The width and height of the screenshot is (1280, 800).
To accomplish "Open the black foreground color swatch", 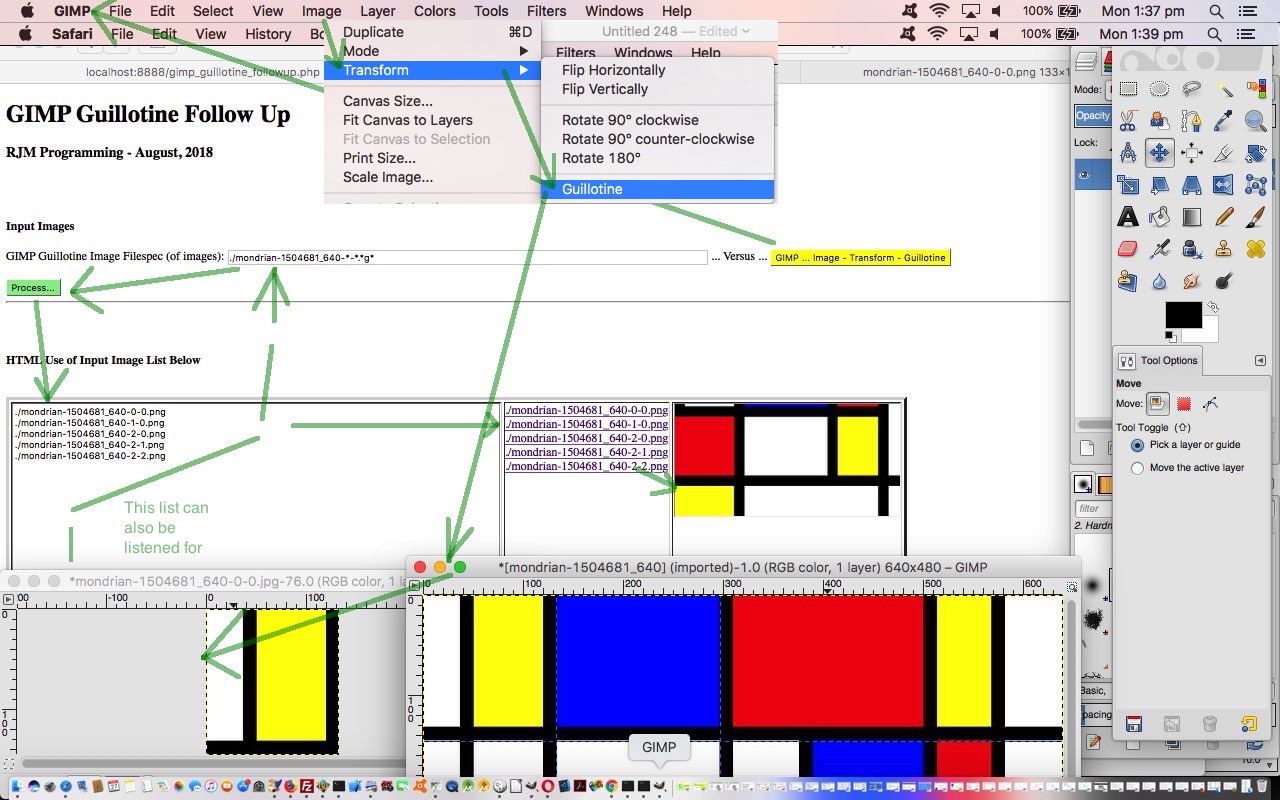I will pyautogui.click(x=1183, y=315).
